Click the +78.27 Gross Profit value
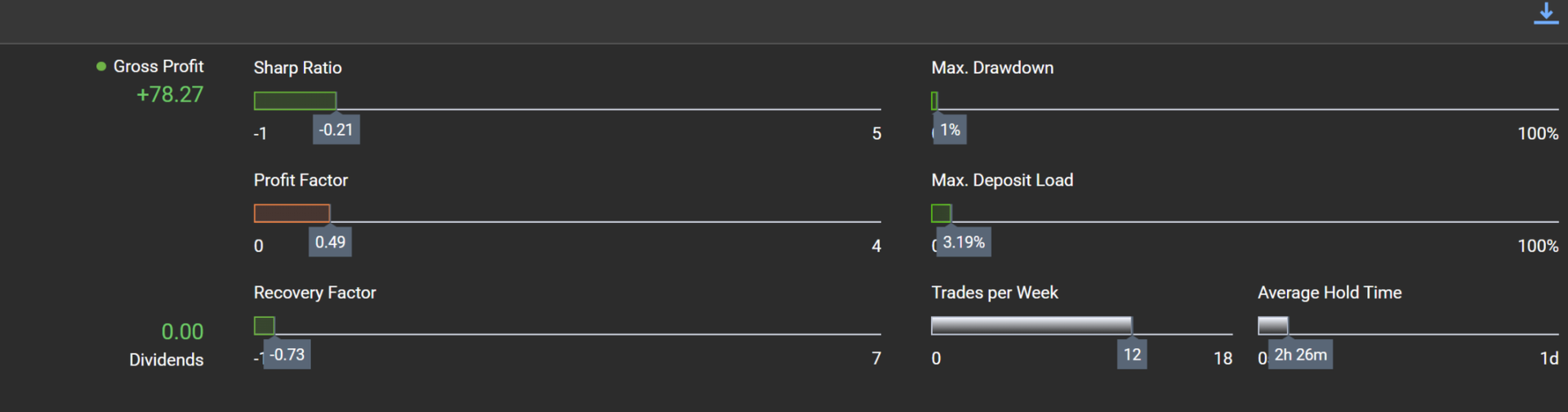This screenshot has height=412, width=1568. pos(170,95)
